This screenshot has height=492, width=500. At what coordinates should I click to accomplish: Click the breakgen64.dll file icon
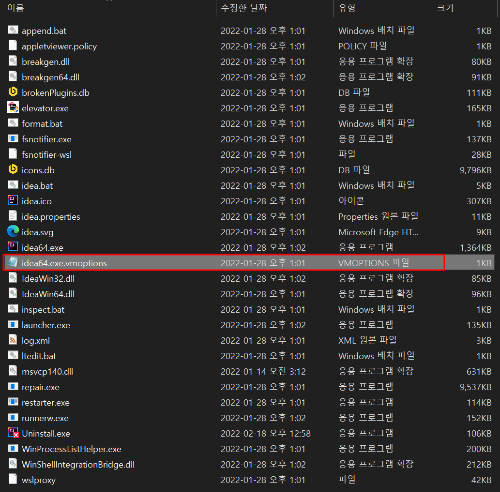(13, 77)
